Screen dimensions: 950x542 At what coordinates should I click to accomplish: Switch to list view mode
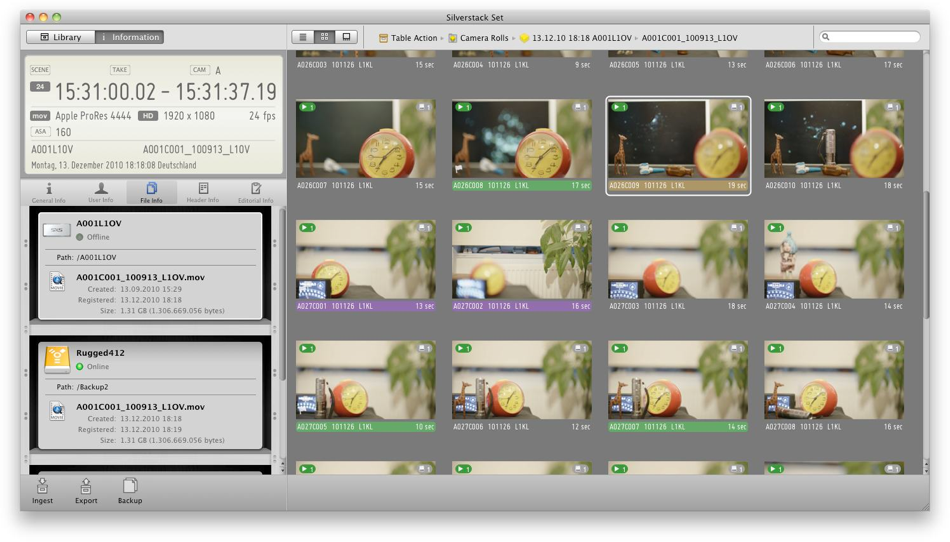(303, 37)
